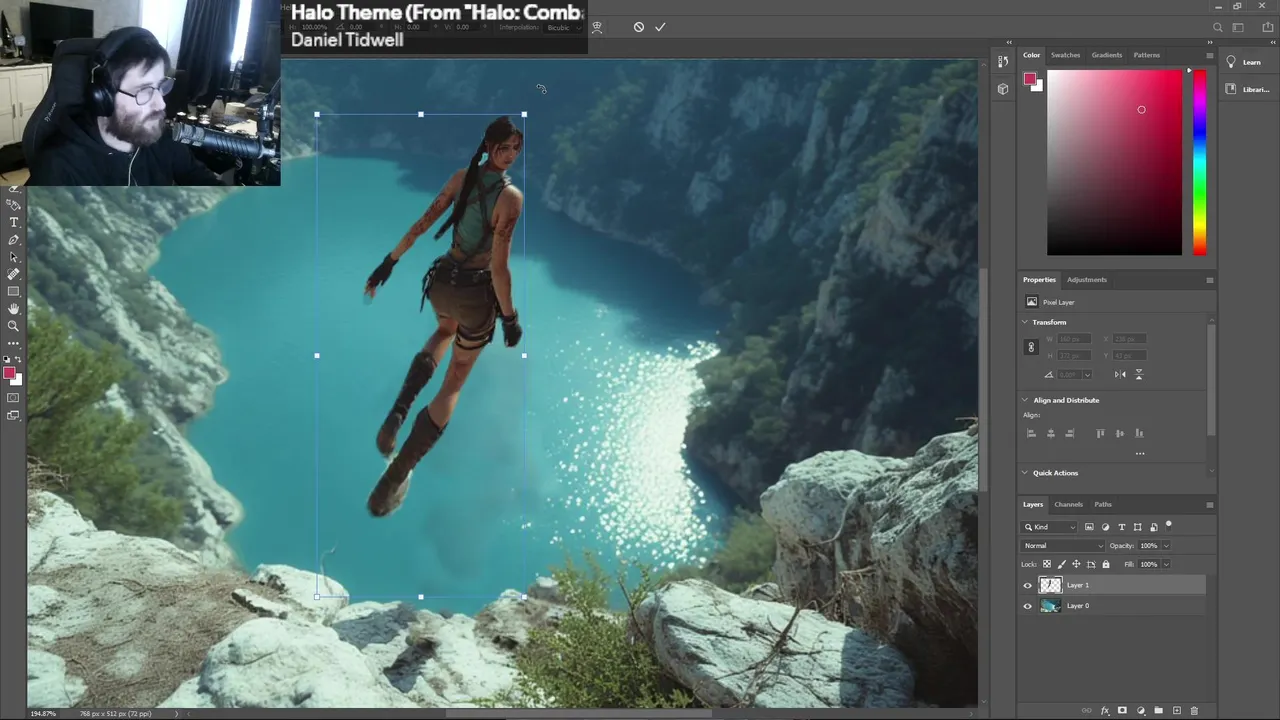Select the Healing Brush bandage tool

click(x=13, y=274)
